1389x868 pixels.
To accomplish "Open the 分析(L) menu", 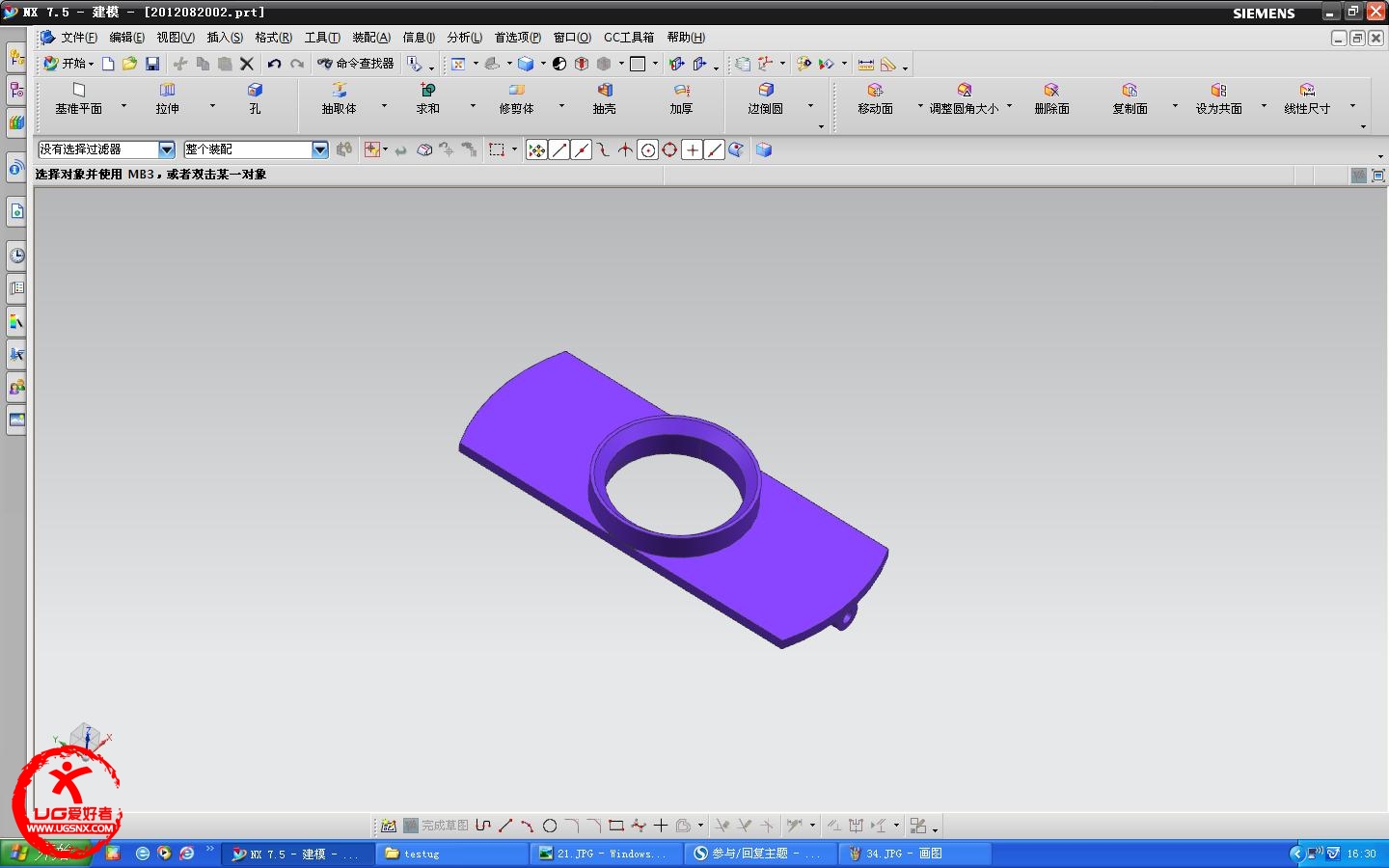I will coord(465,38).
